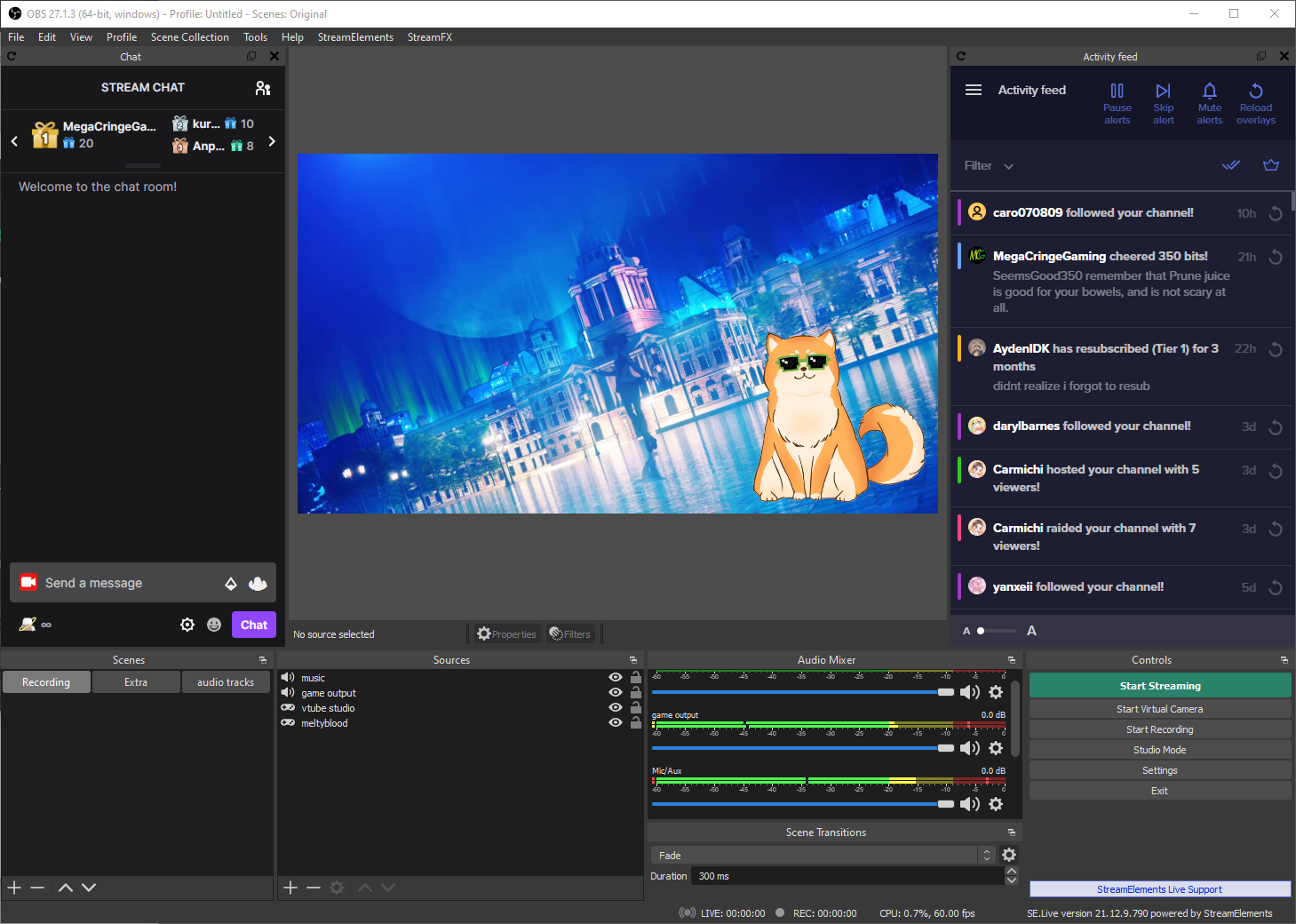Remove selected source
Image resolution: width=1296 pixels, height=924 pixels.
pos(314,888)
